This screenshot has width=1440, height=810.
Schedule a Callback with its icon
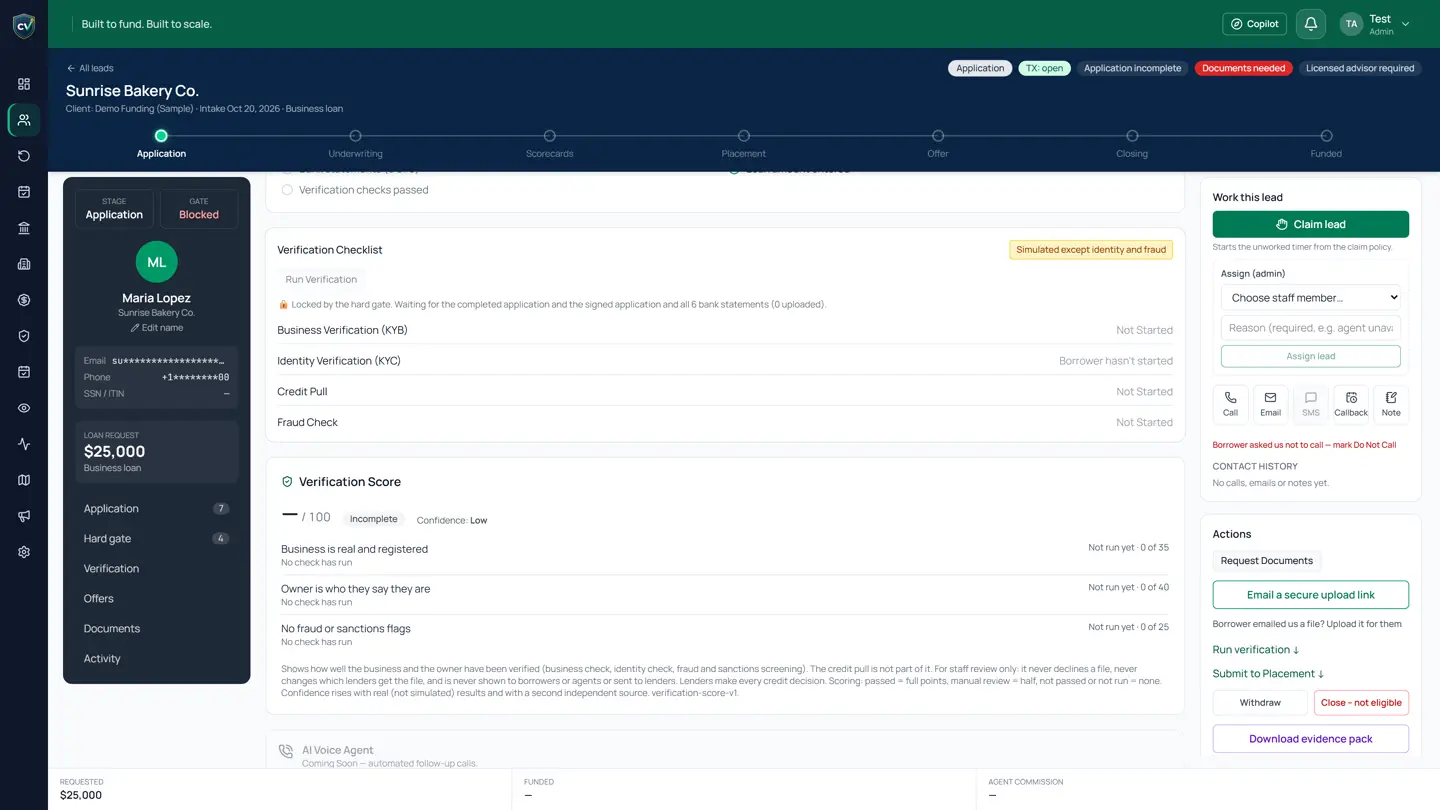pyautogui.click(x=1351, y=404)
